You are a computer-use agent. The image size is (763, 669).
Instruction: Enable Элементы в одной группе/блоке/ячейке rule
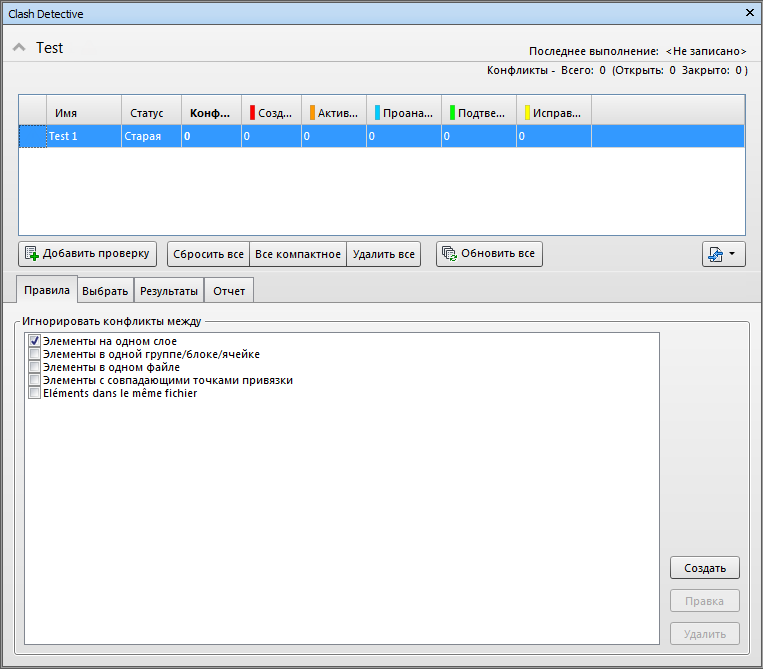point(35,354)
